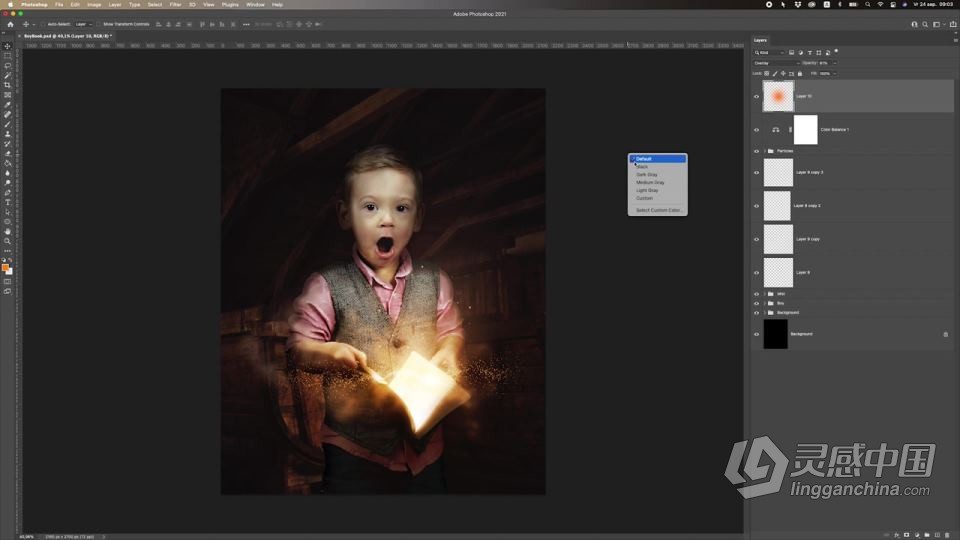Open the Opacity slider dropdown arrow
Viewport: 960px width, 540px height.
[x=834, y=63]
